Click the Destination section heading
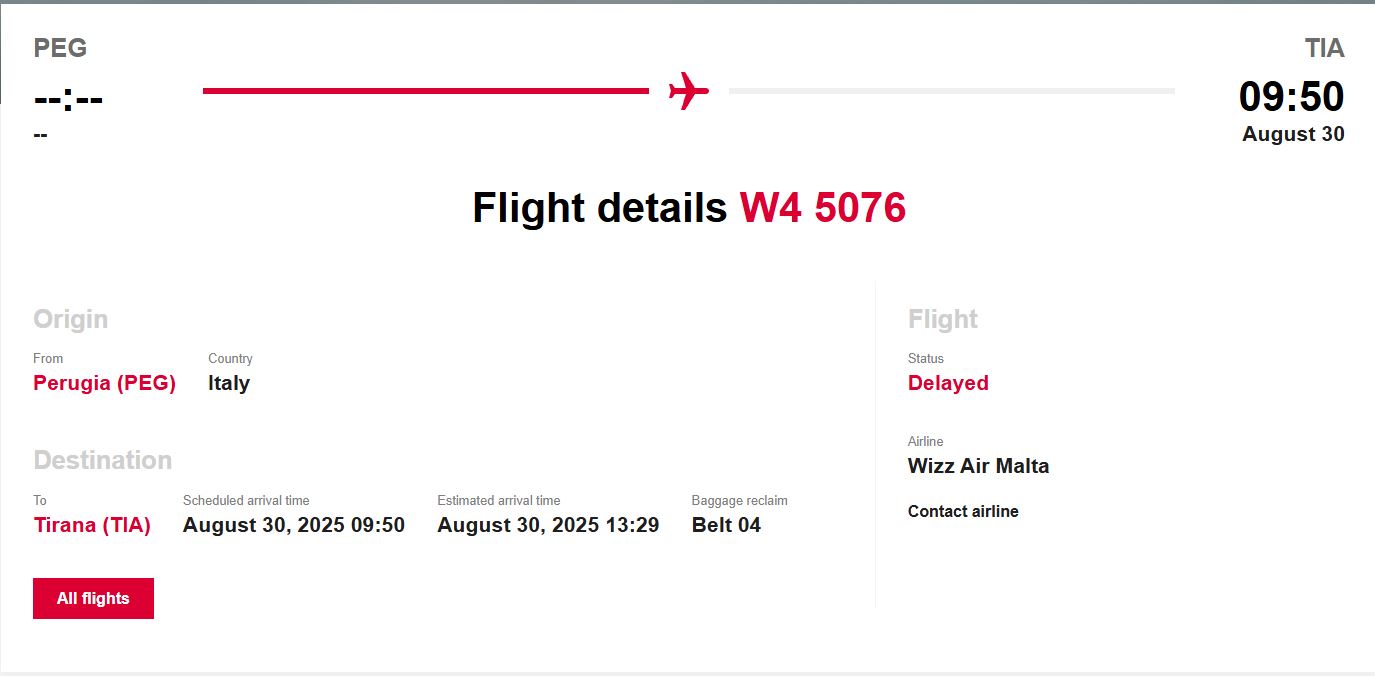The height and width of the screenshot is (676, 1375). [x=102, y=460]
